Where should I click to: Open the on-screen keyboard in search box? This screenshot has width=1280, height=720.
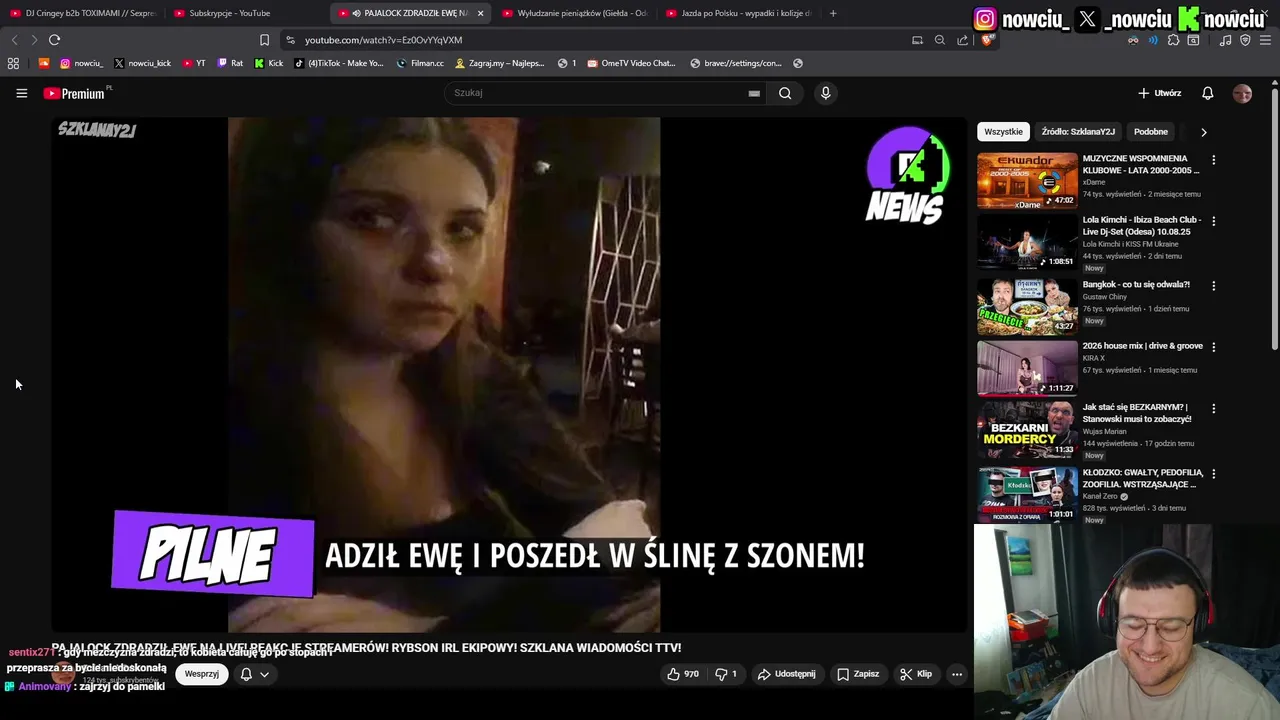[754, 93]
